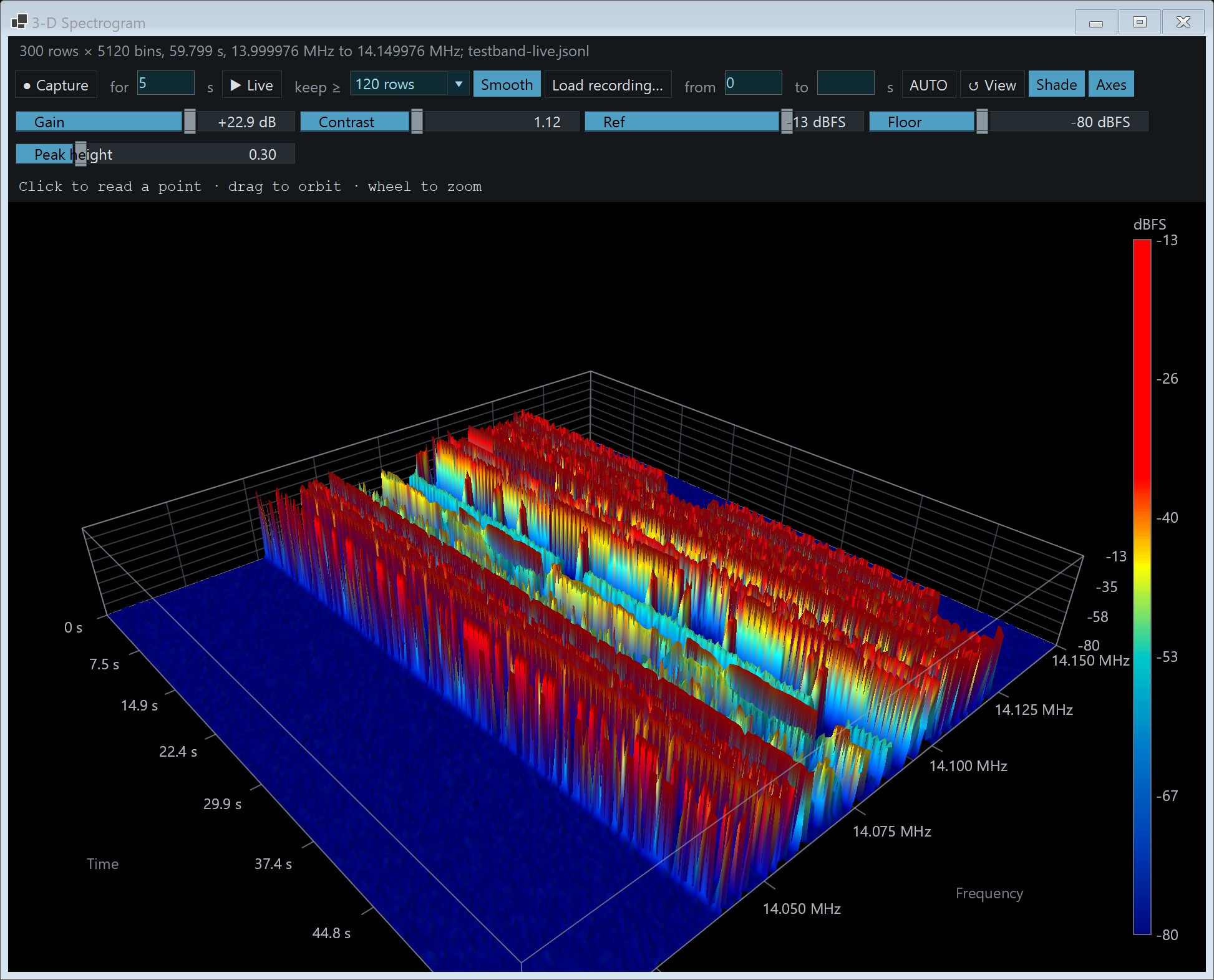
Task: Click the Frequency axis title
Action: [989, 893]
